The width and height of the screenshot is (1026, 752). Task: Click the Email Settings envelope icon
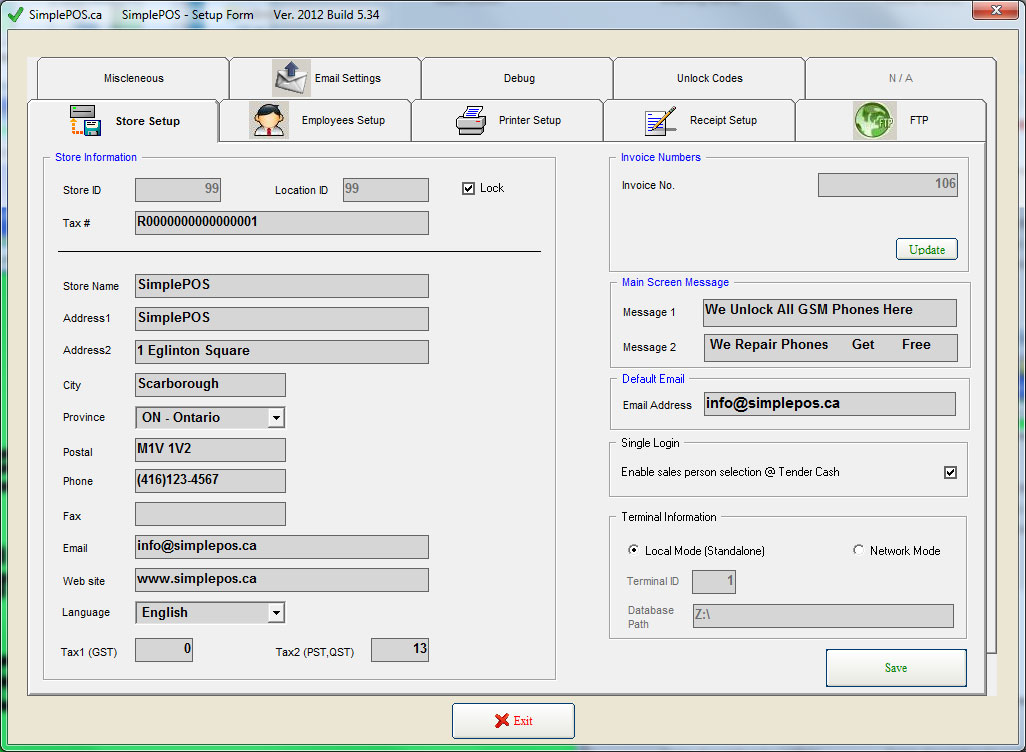click(x=291, y=78)
